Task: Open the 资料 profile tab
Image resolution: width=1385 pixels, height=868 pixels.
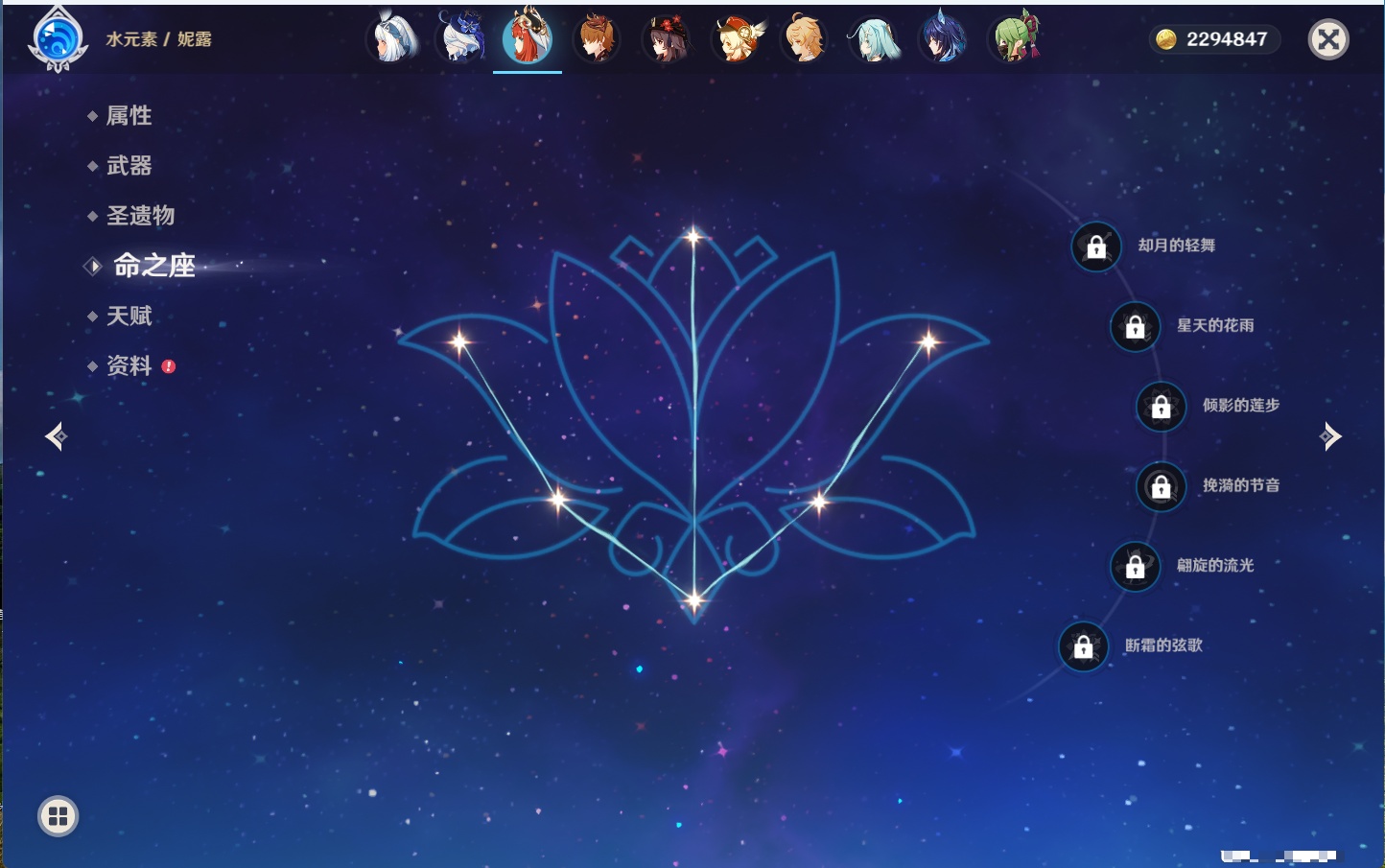Action: tap(129, 365)
